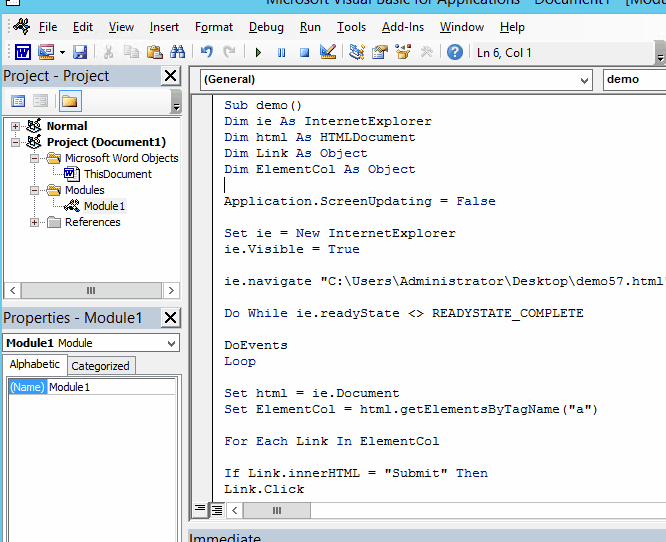This screenshot has width=666, height=542.
Task: Click View Object icon in Project panel
Action: pos(41,101)
